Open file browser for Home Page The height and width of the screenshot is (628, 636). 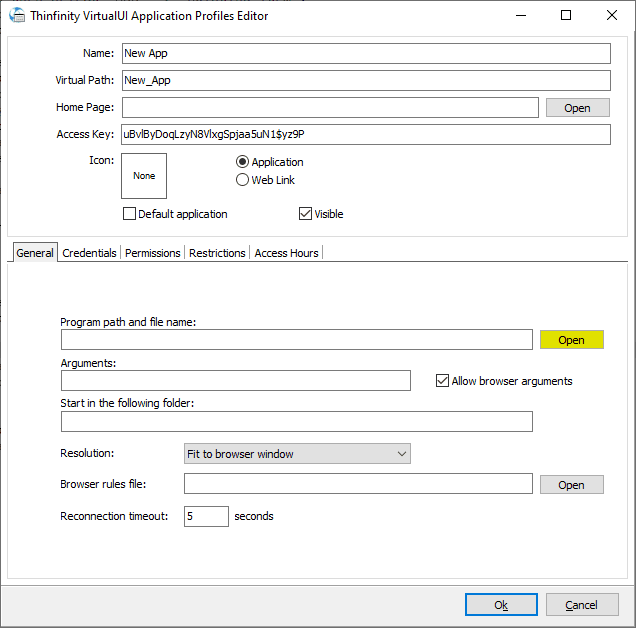(x=577, y=108)
